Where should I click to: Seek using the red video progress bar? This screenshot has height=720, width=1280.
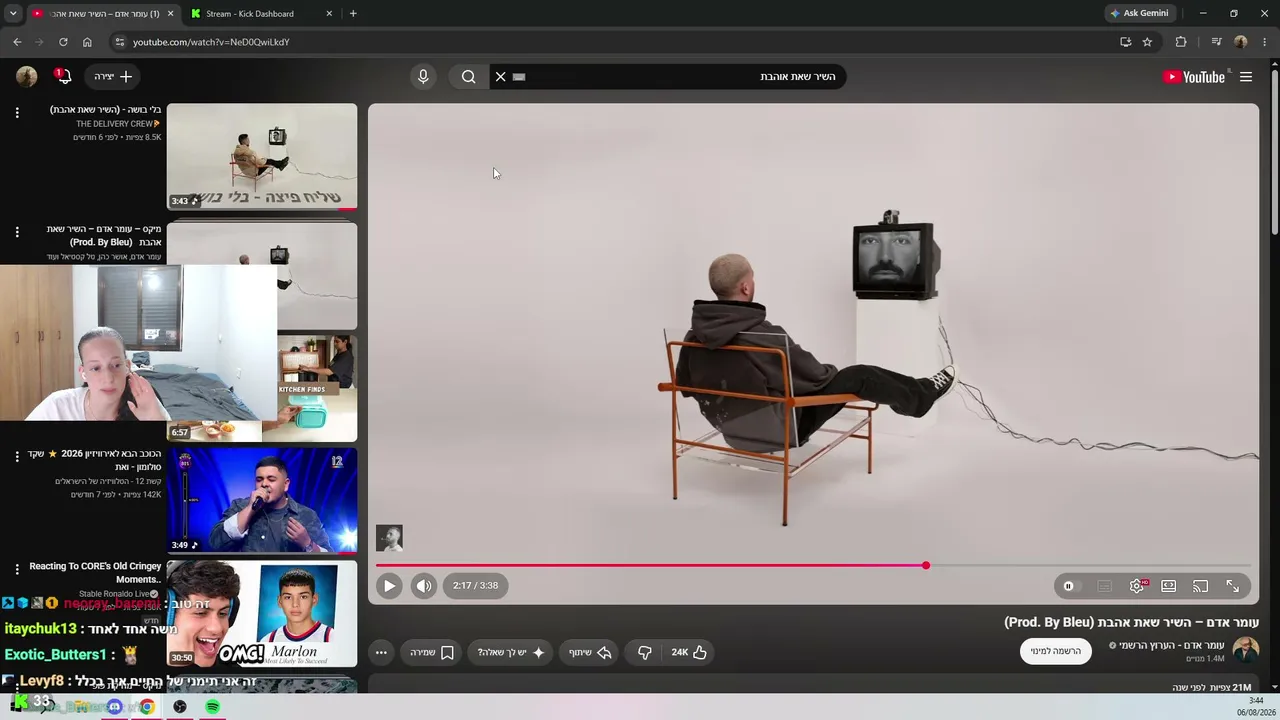pyautogui.click(x=813, y=566)
